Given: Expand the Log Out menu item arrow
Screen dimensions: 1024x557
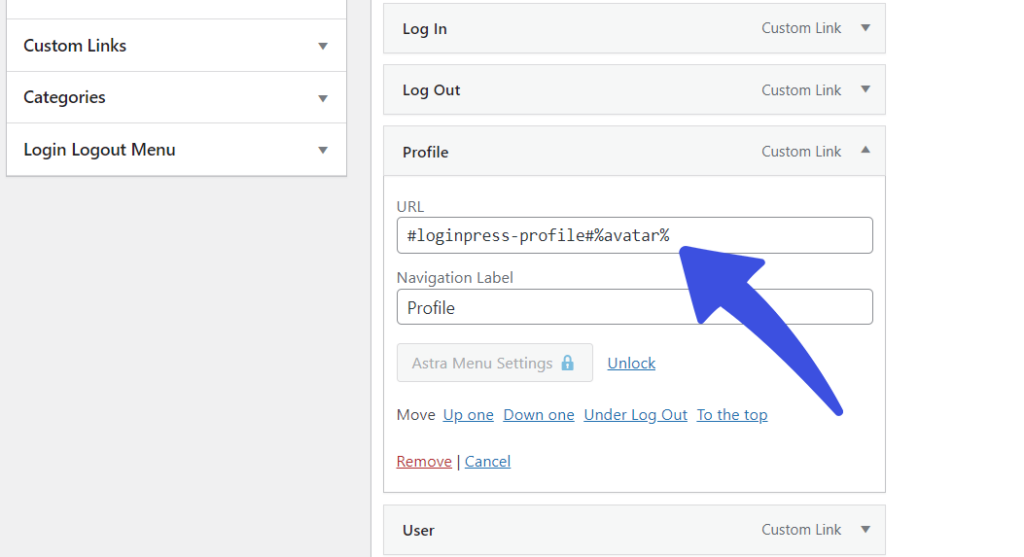Looking at the screenshot, I should click(x=865, y=89).
